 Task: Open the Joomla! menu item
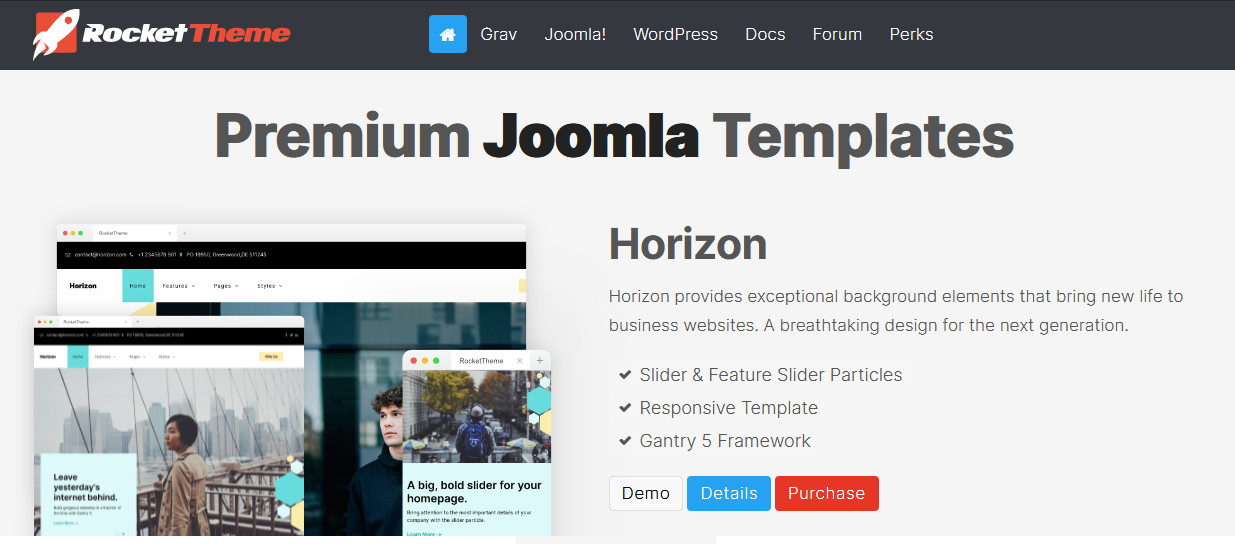575,34
